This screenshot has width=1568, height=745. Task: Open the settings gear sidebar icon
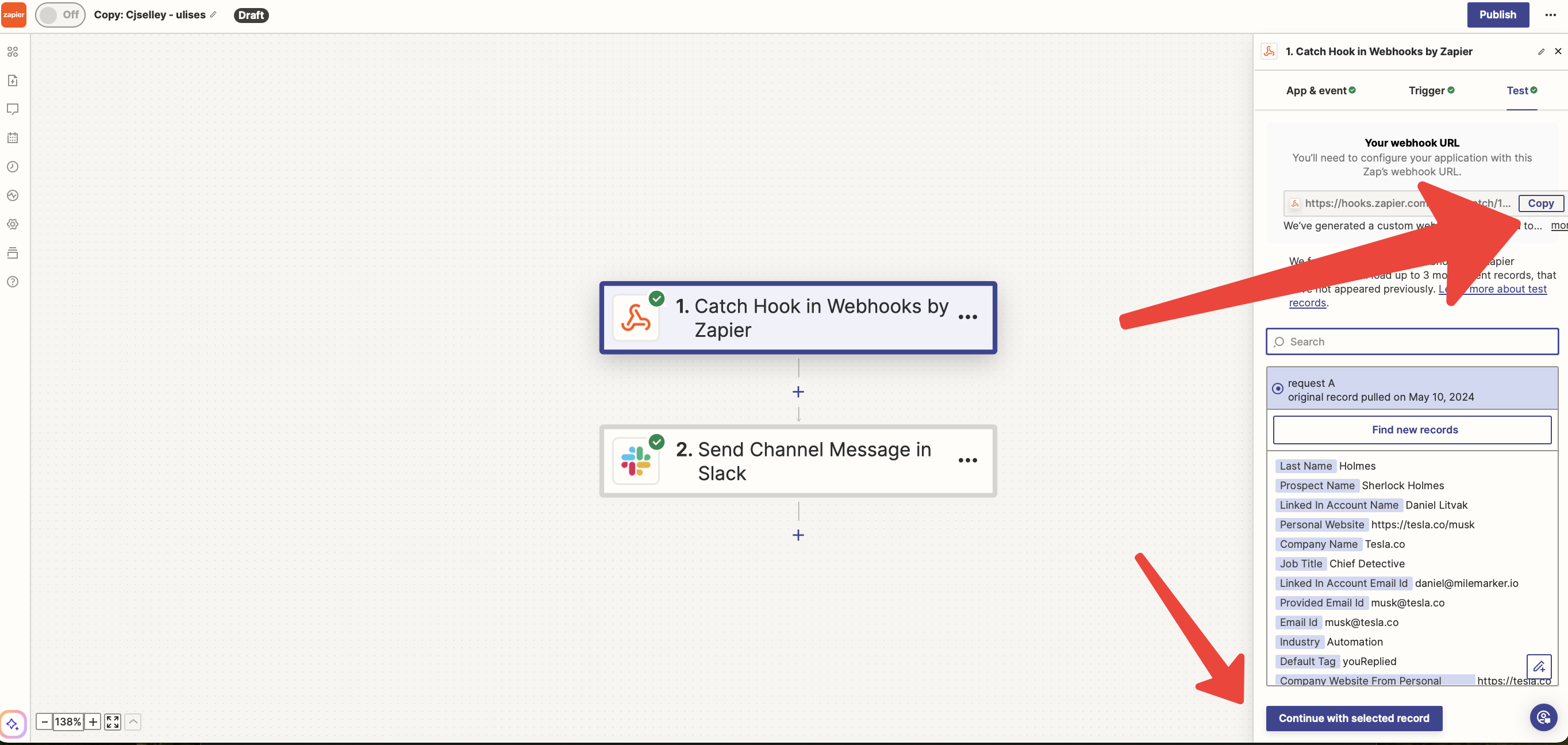[12, 224]
